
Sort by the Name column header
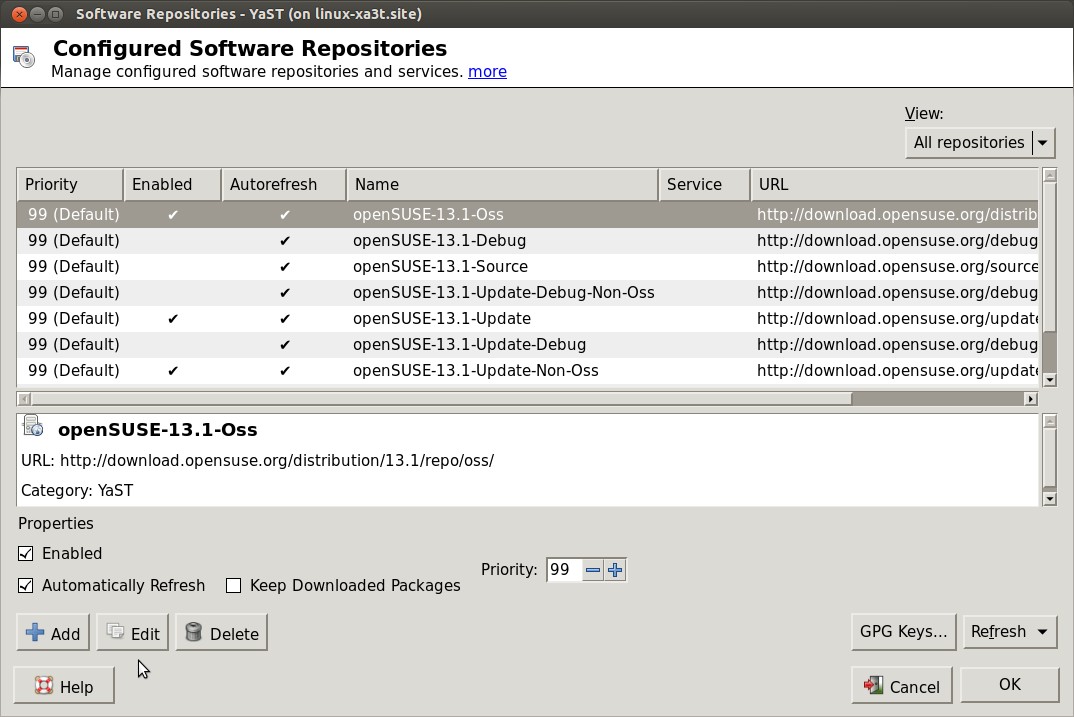(x=502, y=184)
